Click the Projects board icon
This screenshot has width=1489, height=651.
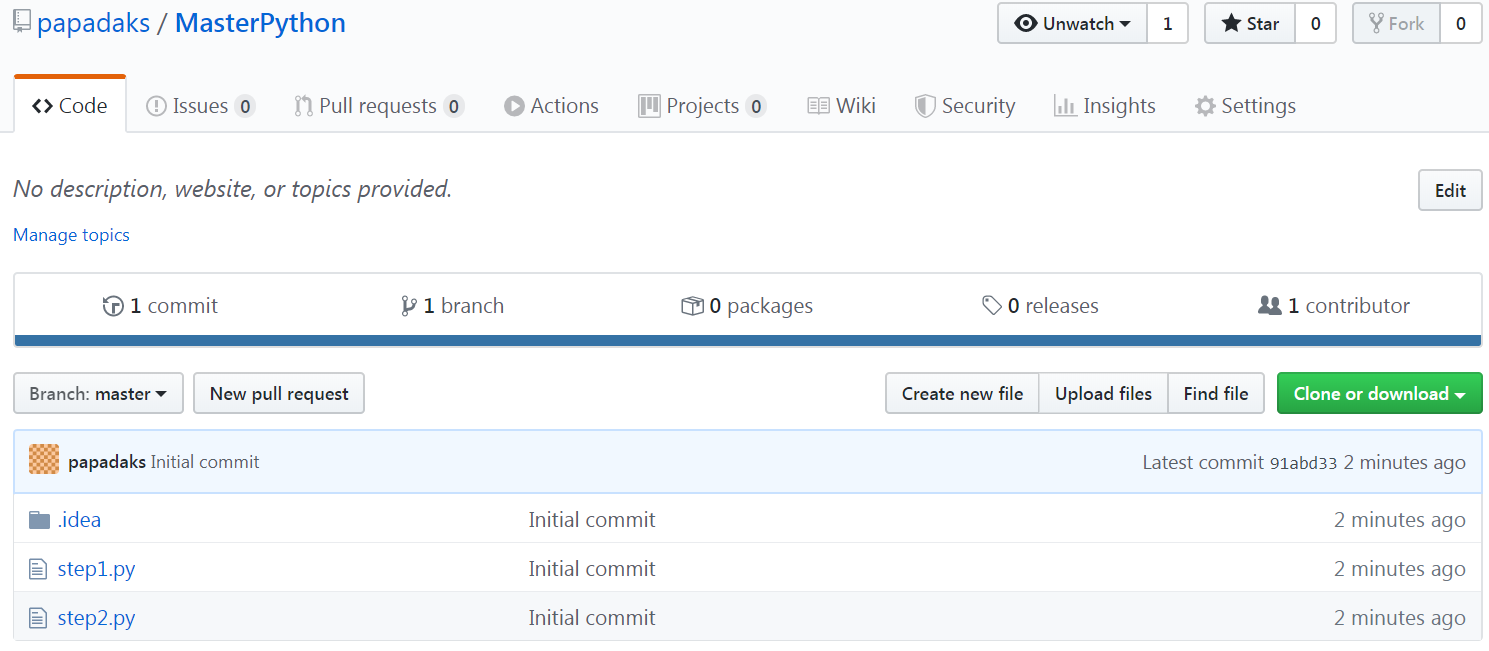pyautogui.click(x=649, y=106)
